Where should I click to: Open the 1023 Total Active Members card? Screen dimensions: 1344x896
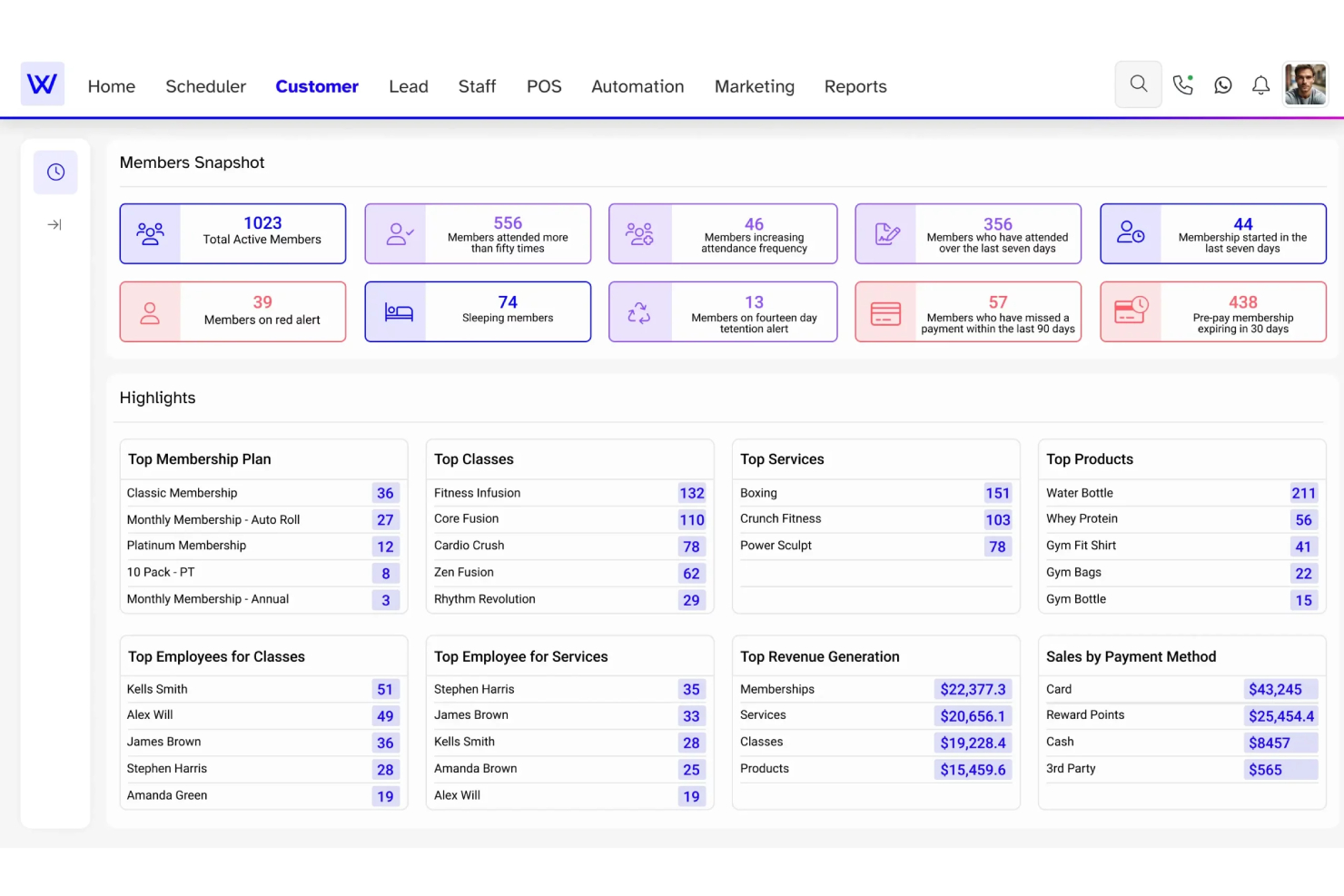(232, 233)
